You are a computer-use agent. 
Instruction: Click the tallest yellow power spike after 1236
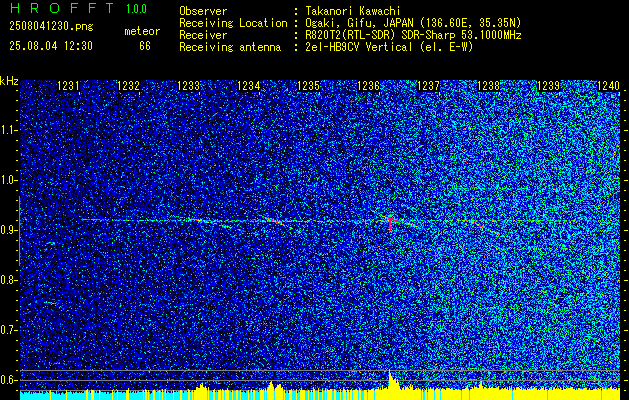390,379
